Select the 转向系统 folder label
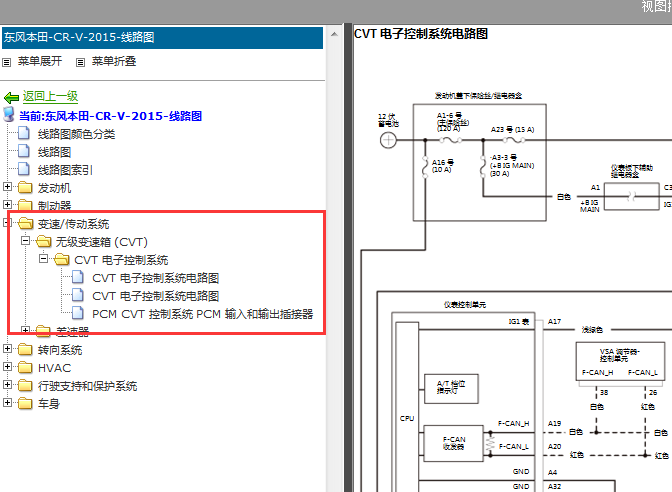Viewport: 672px width, 492px height. tap(60, 350)
